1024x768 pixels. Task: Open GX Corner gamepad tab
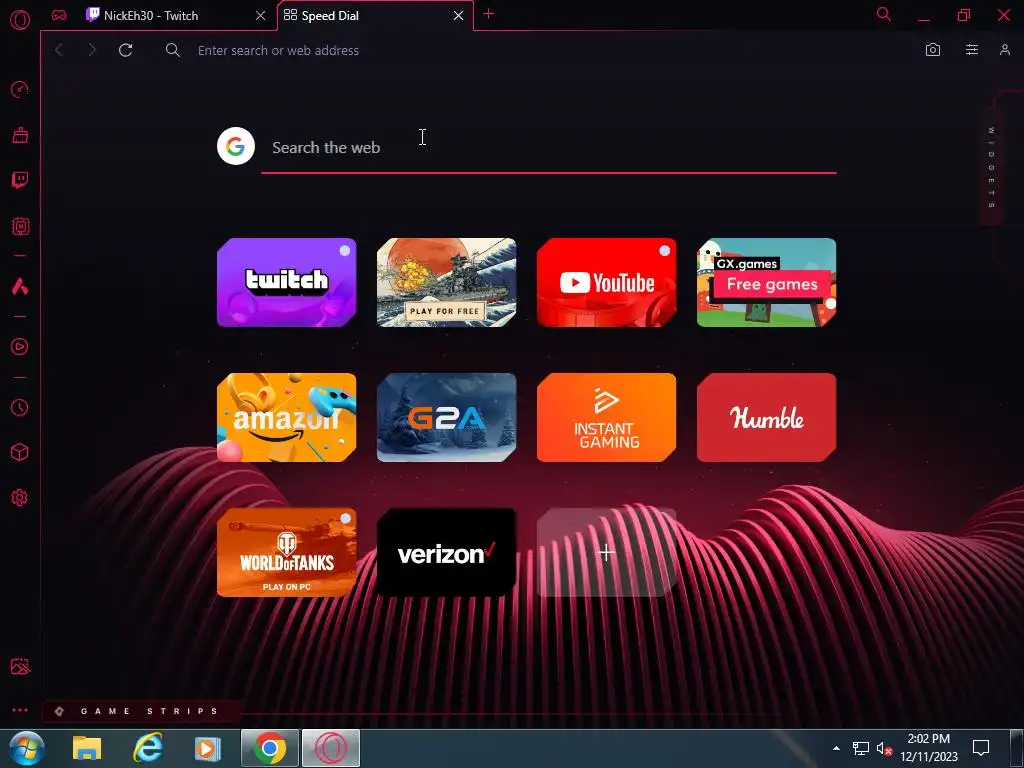pyautogui.click(x=59, y=15)
